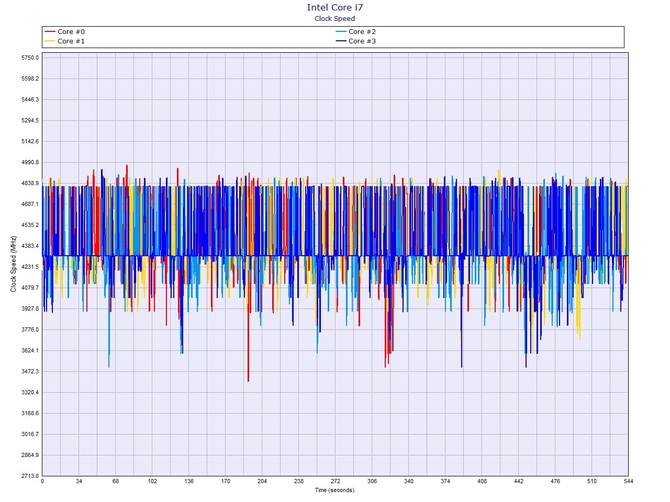This screenshot has height=502, width=670.
Task: Select the Core #1 legend label
Action: (x=72, y=41)
